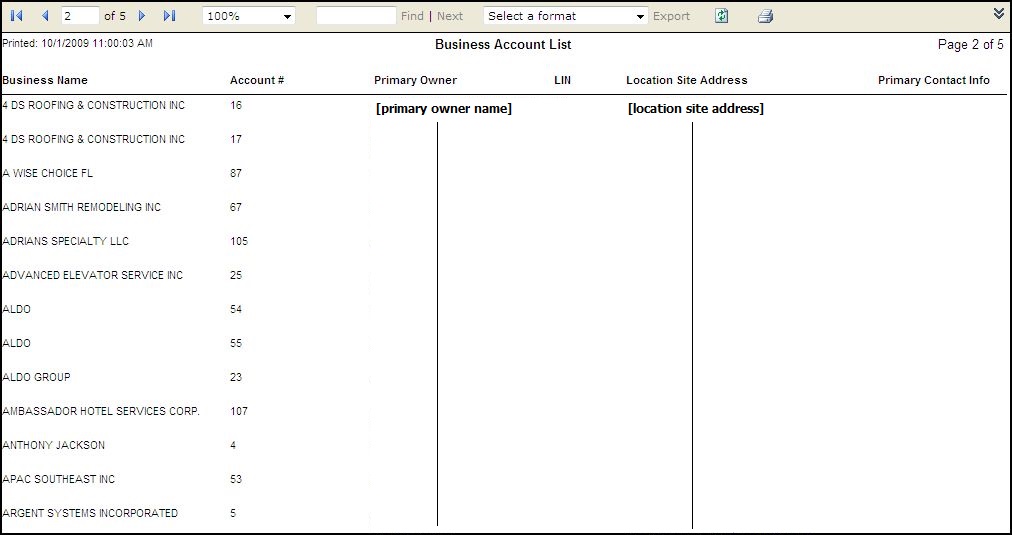The image size is (1012, 535).
Task: Advance to next report page
Action: click(142, 16)
